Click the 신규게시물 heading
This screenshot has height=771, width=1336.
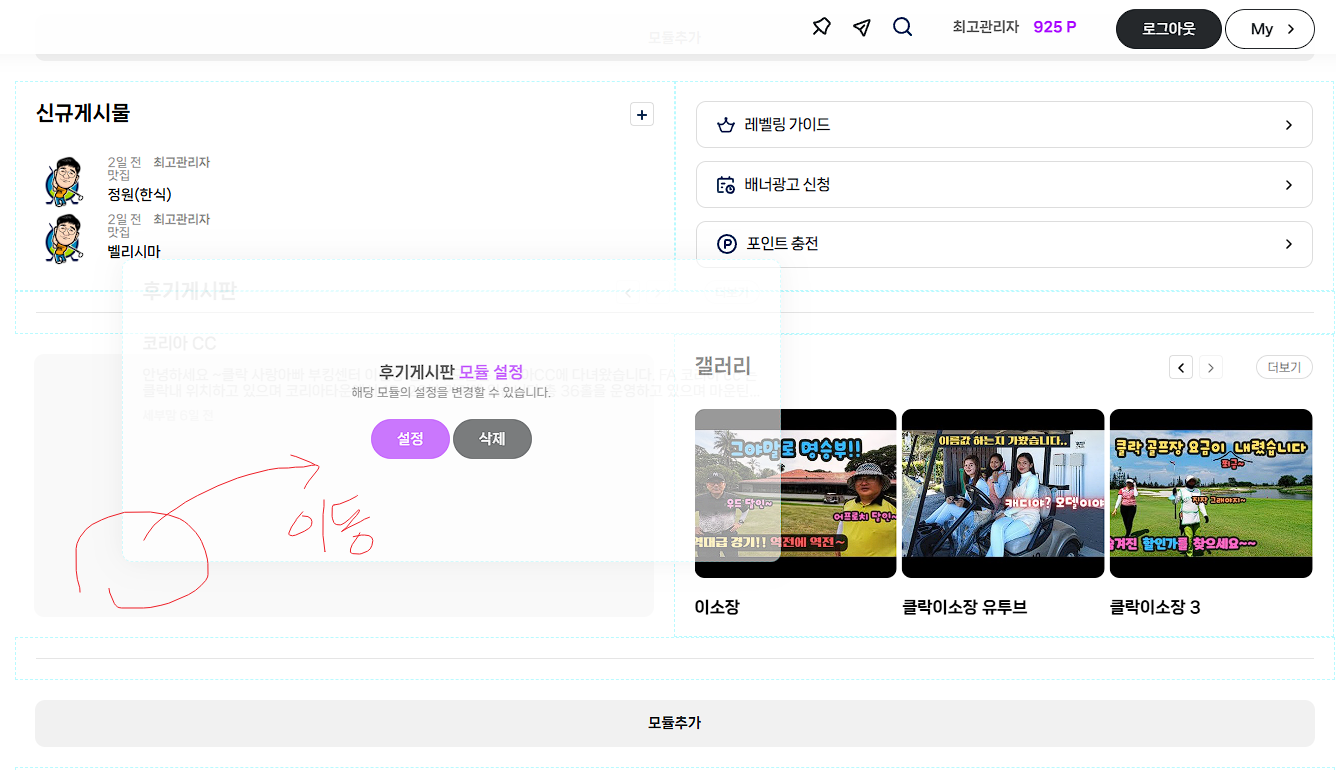coord(83,113)
